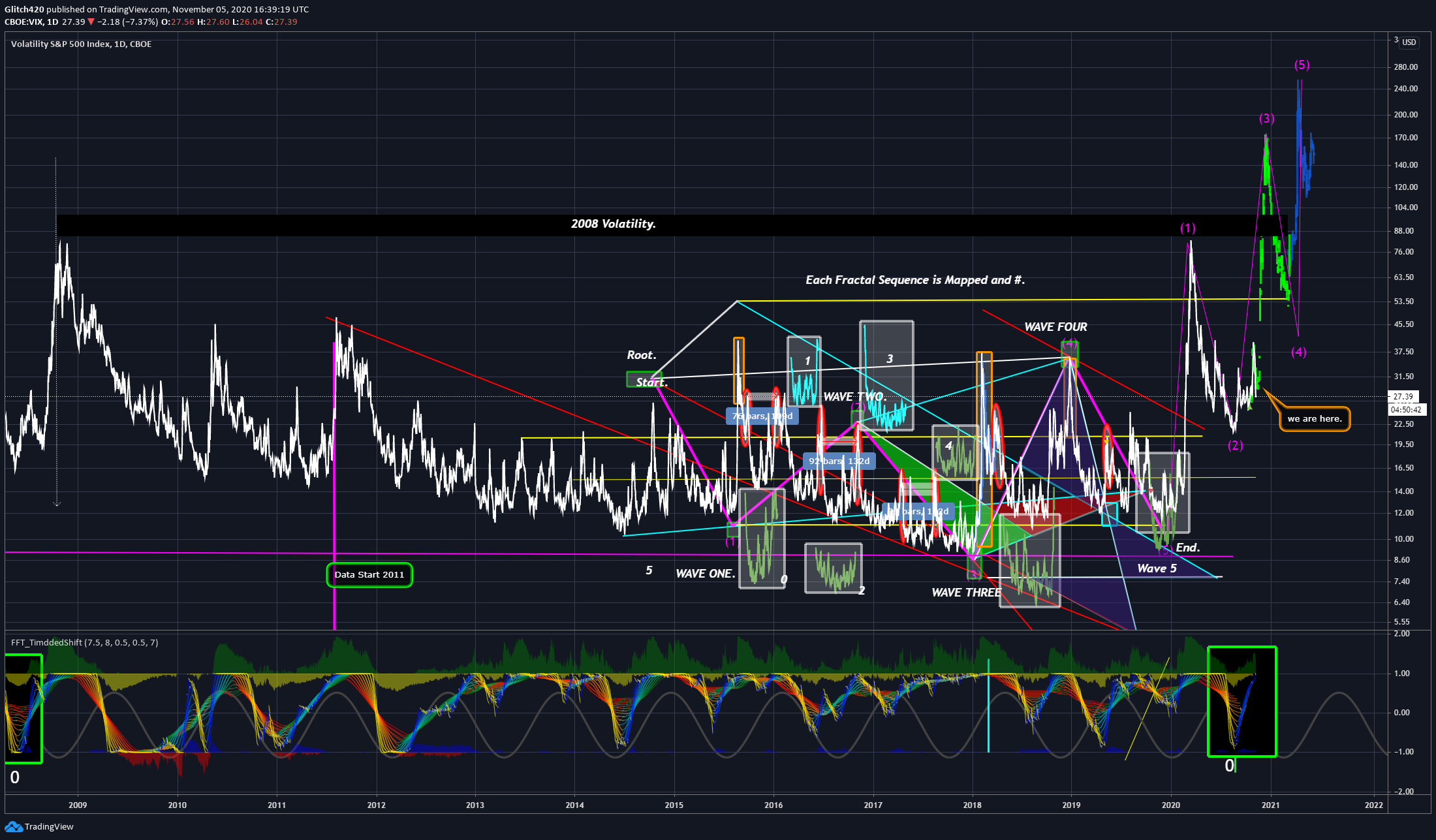1436x840 pixels.
Task: Click the 280.00 price scale label
Action: coord(1406,67)
